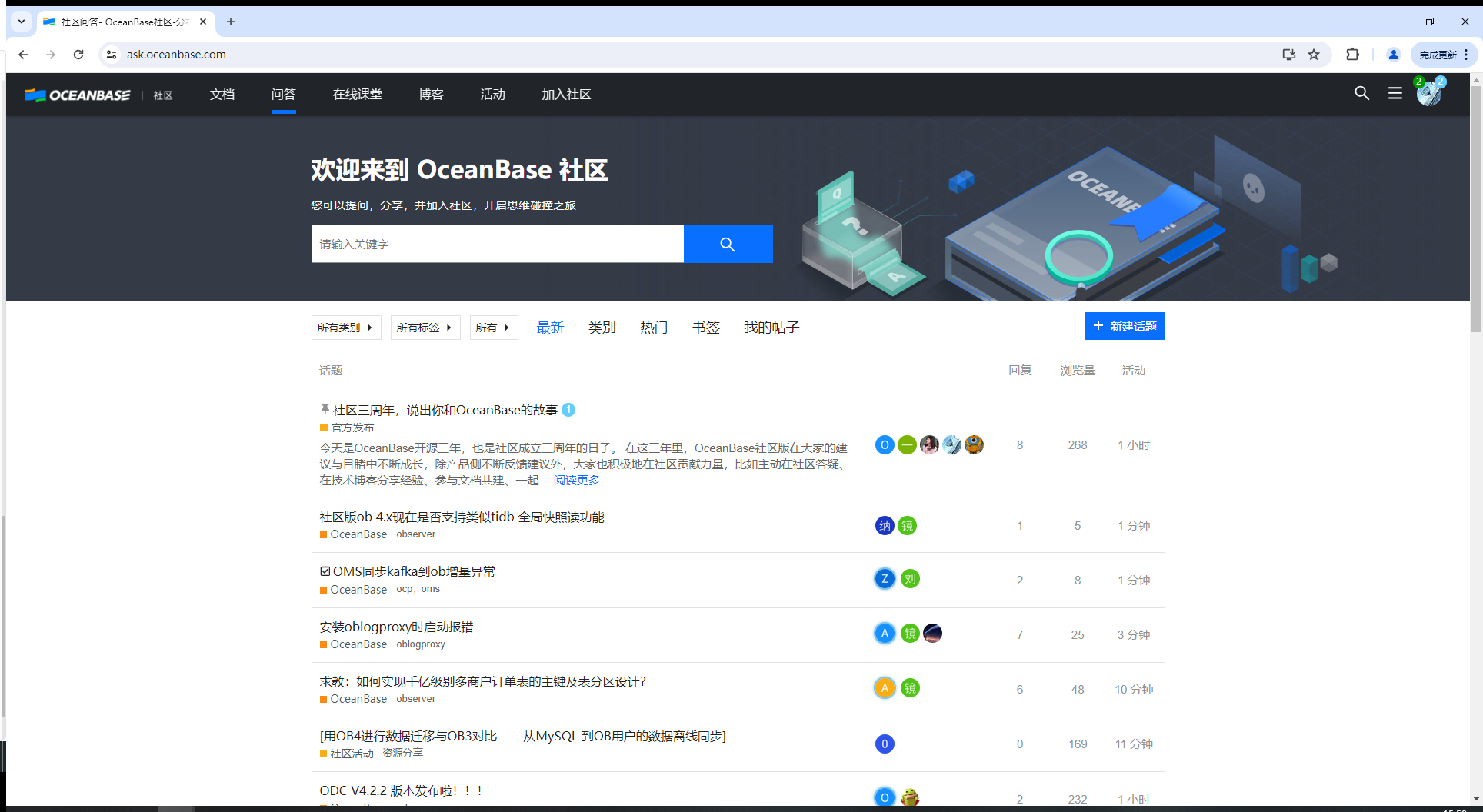Expand the 所有 filter dropdown
Image resolution: width=1483 pixels, height=812 pixels.
494,328
